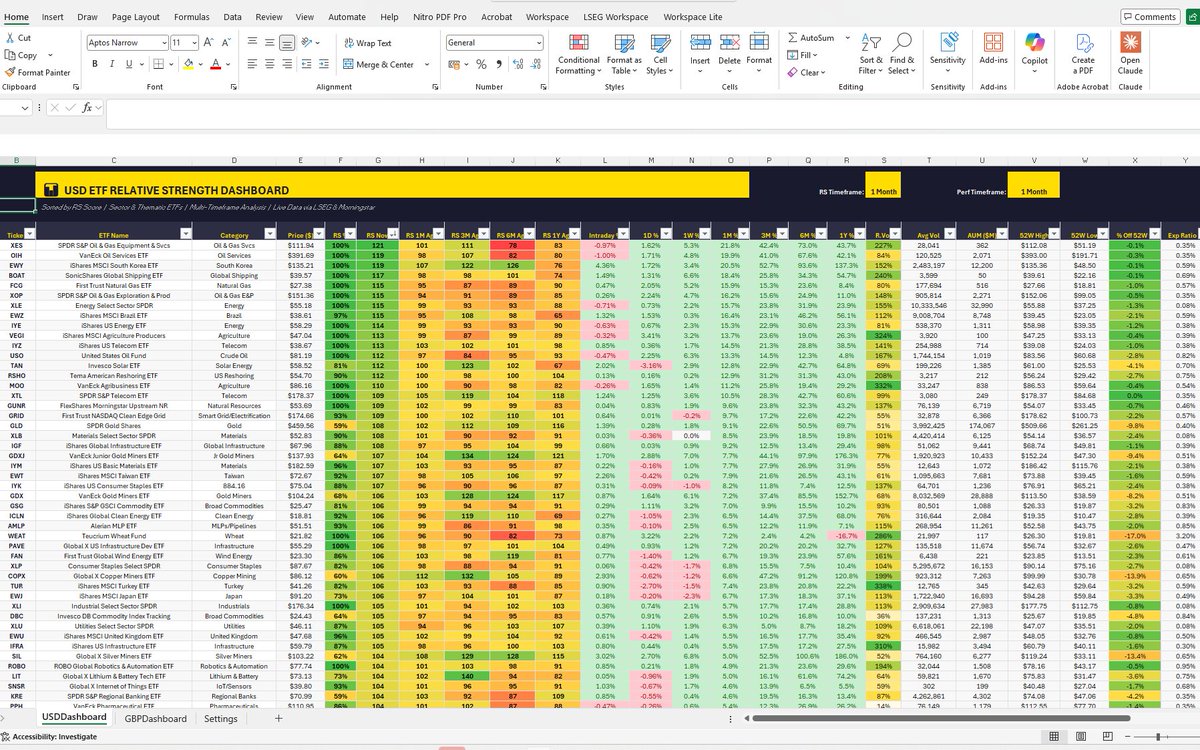Open Conditional Formatting menu

(x=578, y=53)
